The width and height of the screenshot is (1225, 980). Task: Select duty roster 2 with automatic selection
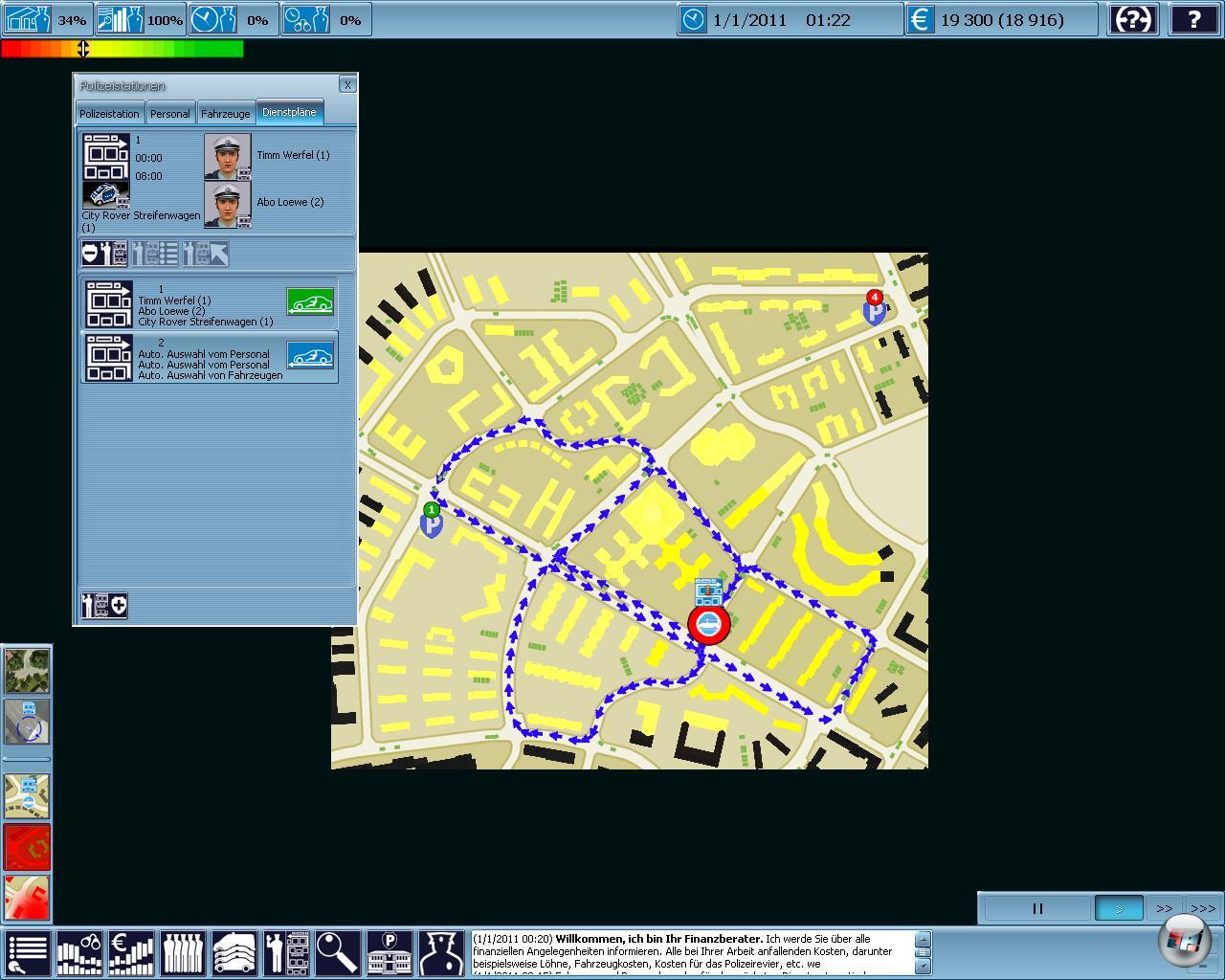pyautogui.click(x=209, y=358)
